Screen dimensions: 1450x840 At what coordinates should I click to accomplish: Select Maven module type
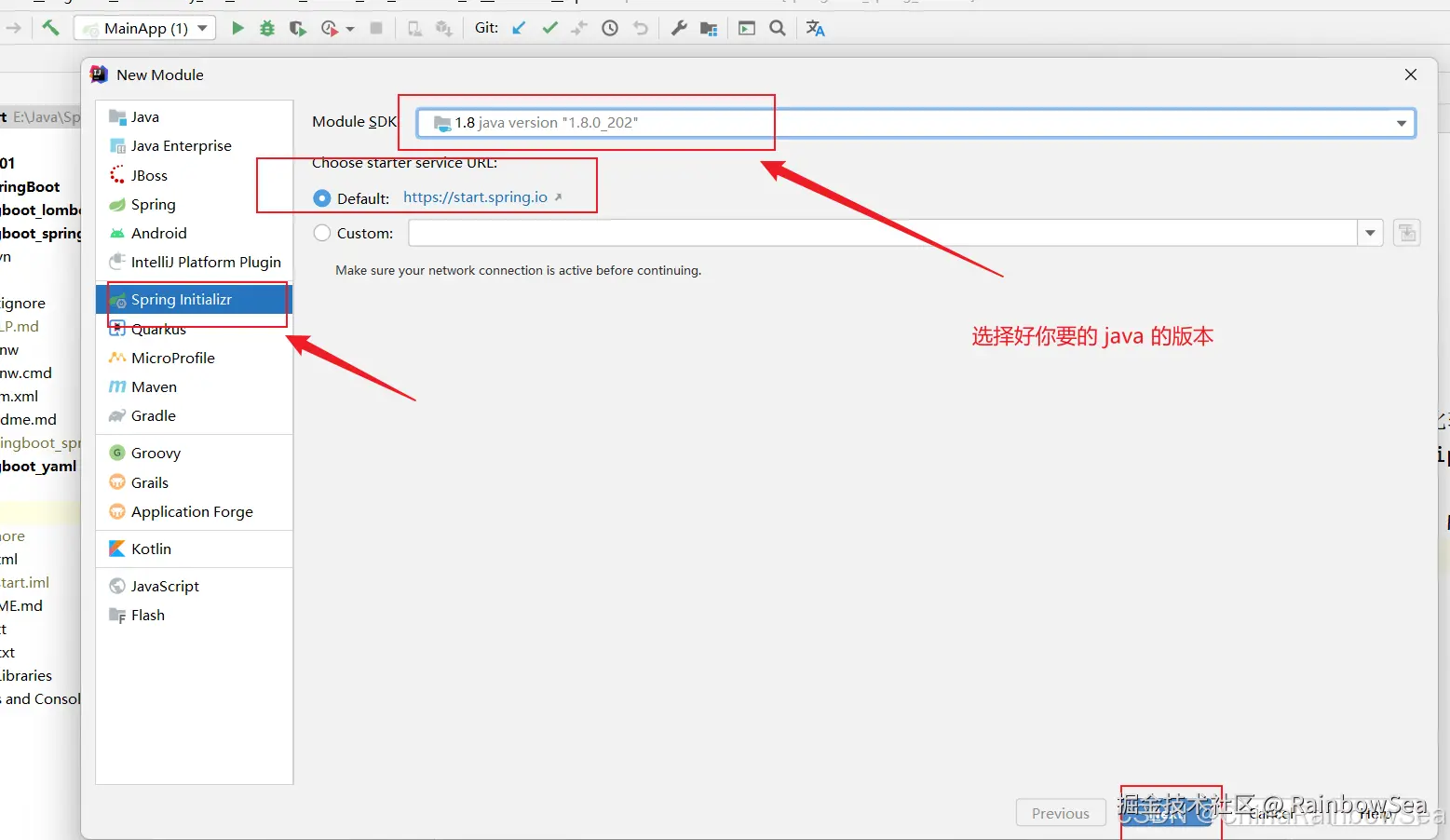pyautogui.click(x=195, y=386)
